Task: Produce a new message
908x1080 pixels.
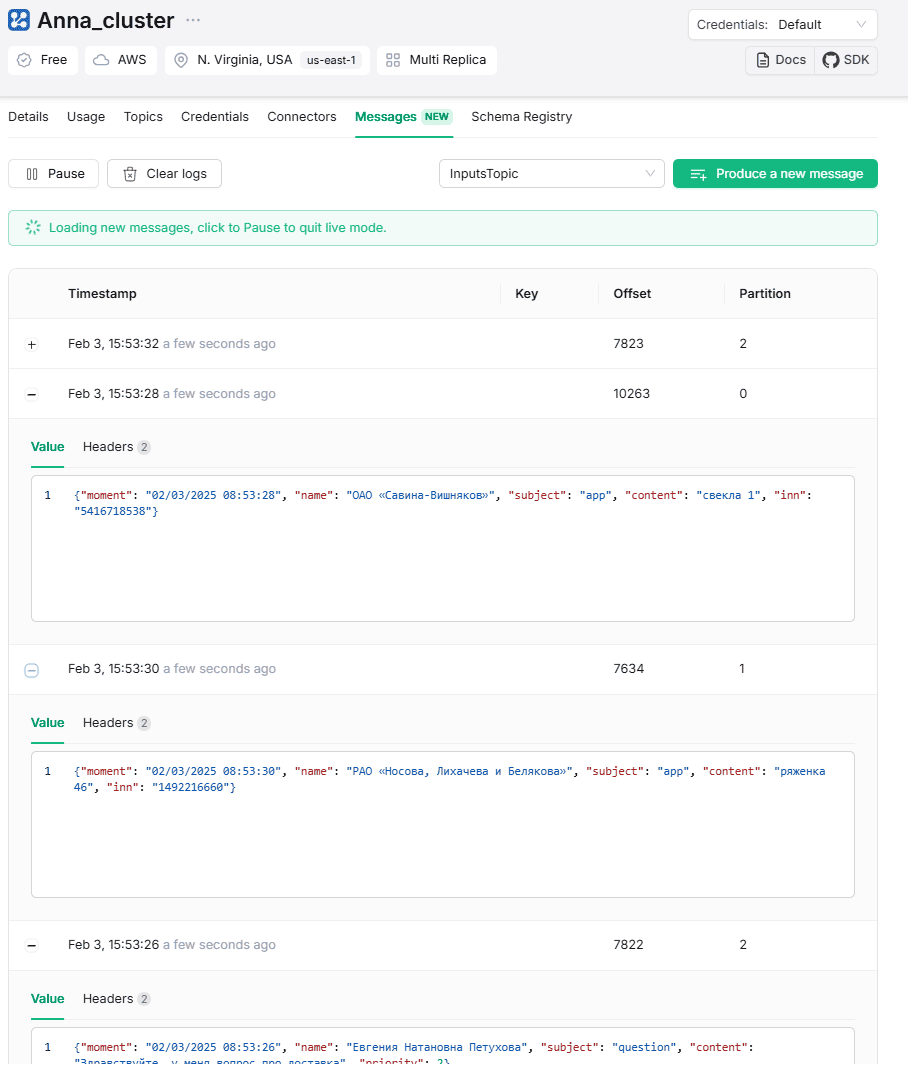Action: tap(775, 174)
